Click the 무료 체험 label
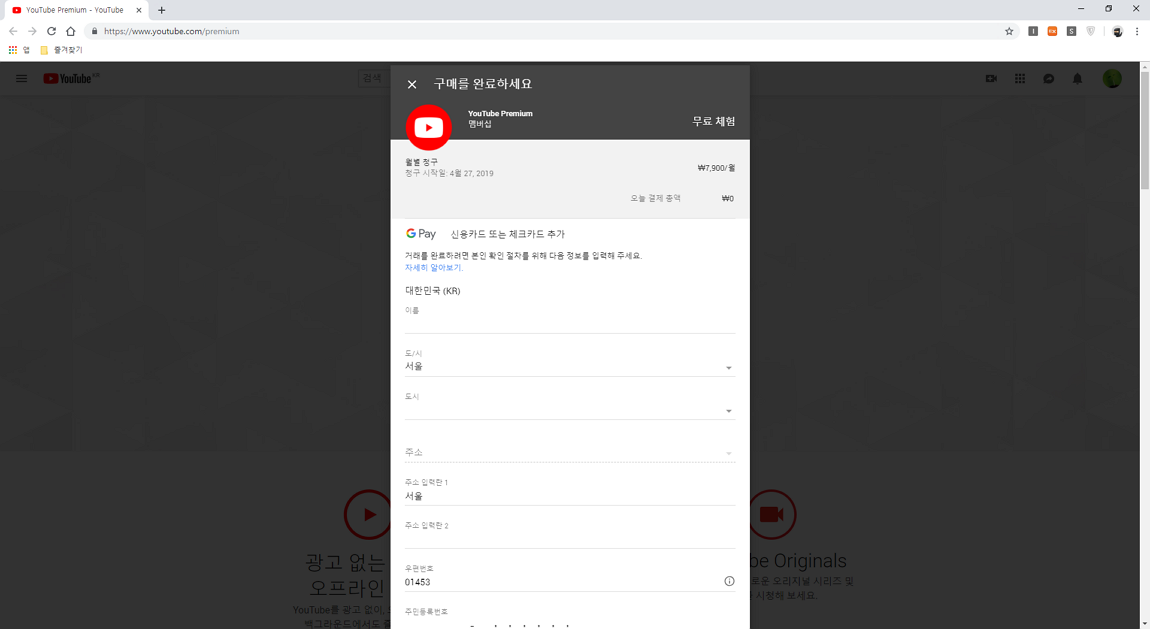The width and height of the screenshot is (1150, 629). coord(714,122)
